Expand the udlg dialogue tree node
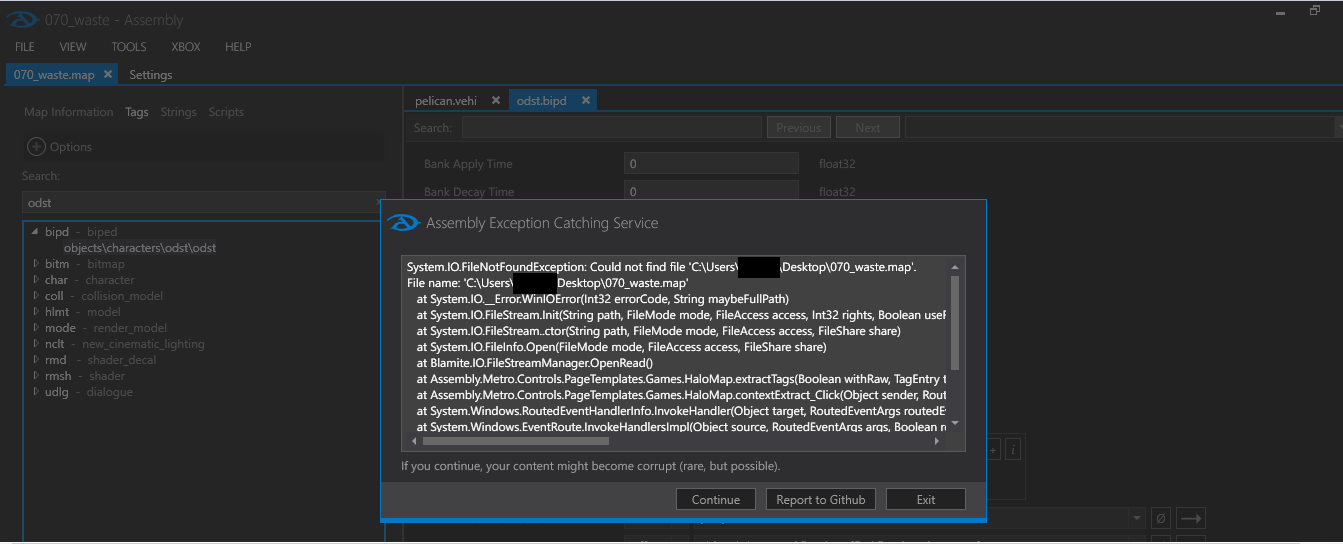This screenshot has width=1343, height=544. tap(36, 392)
